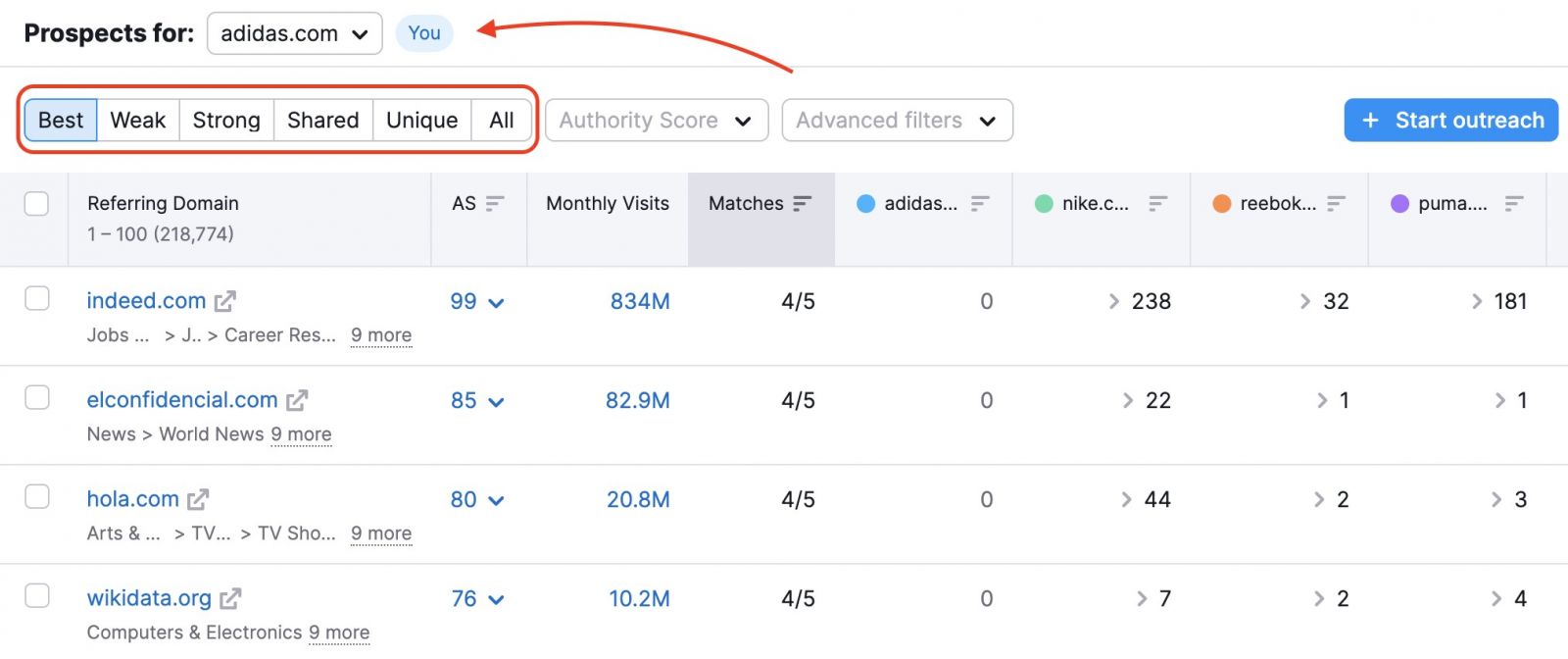Show 9 more categories for hola.com
This screenshot has height=659, width=1568.
[x=381, y=533]
